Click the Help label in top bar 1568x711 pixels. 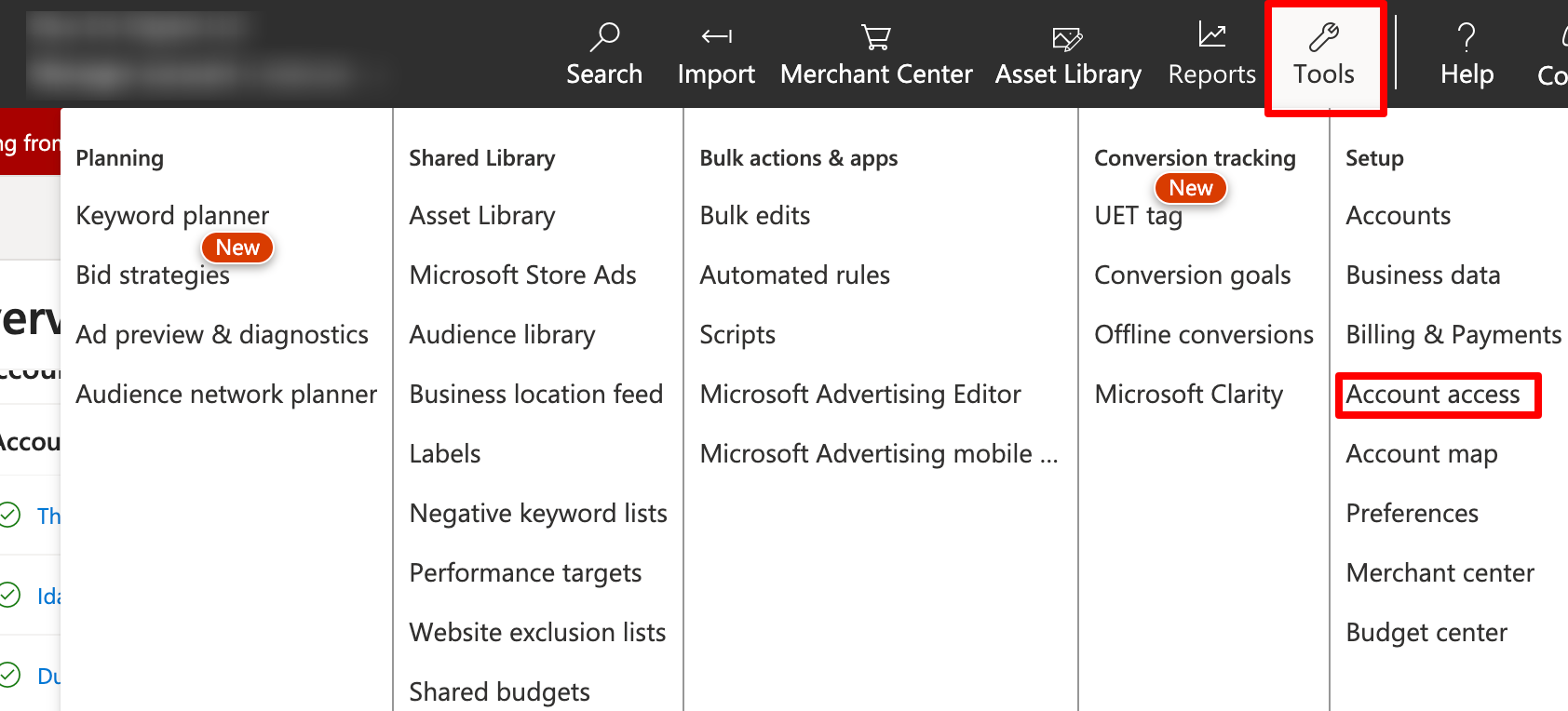point(1467,74)
